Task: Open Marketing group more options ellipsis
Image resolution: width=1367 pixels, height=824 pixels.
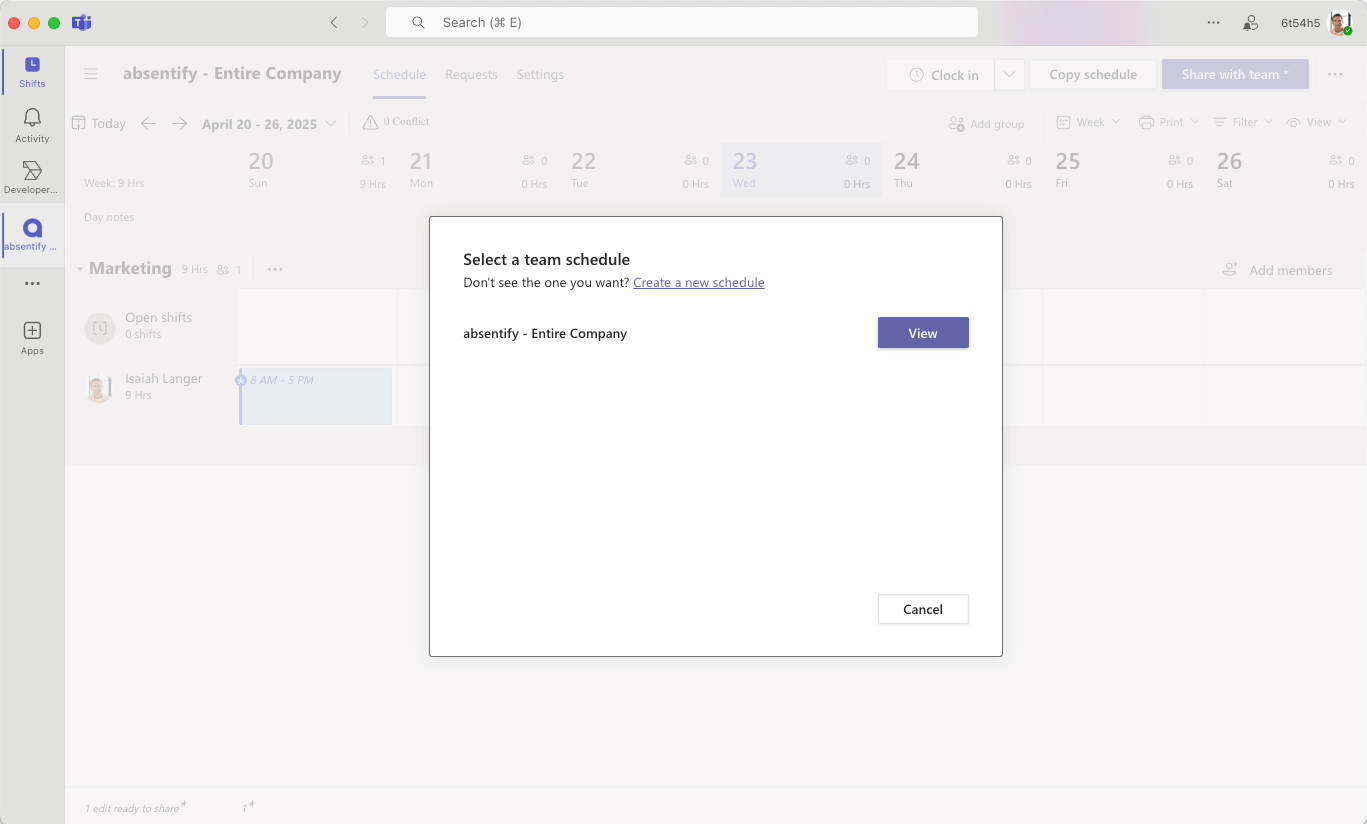Action: point(275,269)
